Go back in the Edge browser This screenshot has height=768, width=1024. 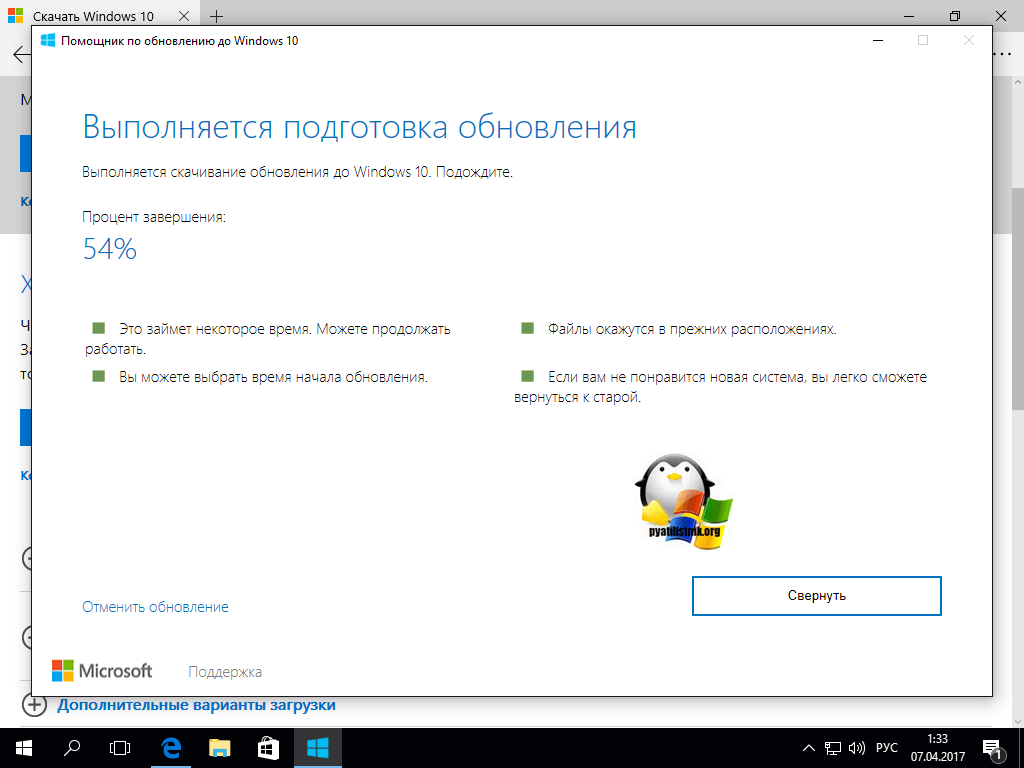pyautogui.click(x=21, y=54)
